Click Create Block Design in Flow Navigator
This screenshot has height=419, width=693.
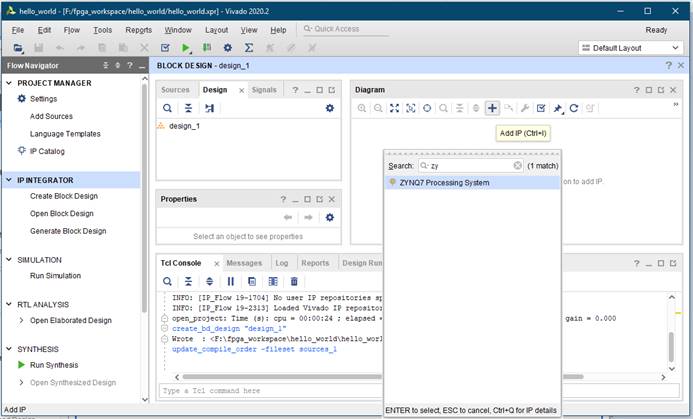pos(64,196)
